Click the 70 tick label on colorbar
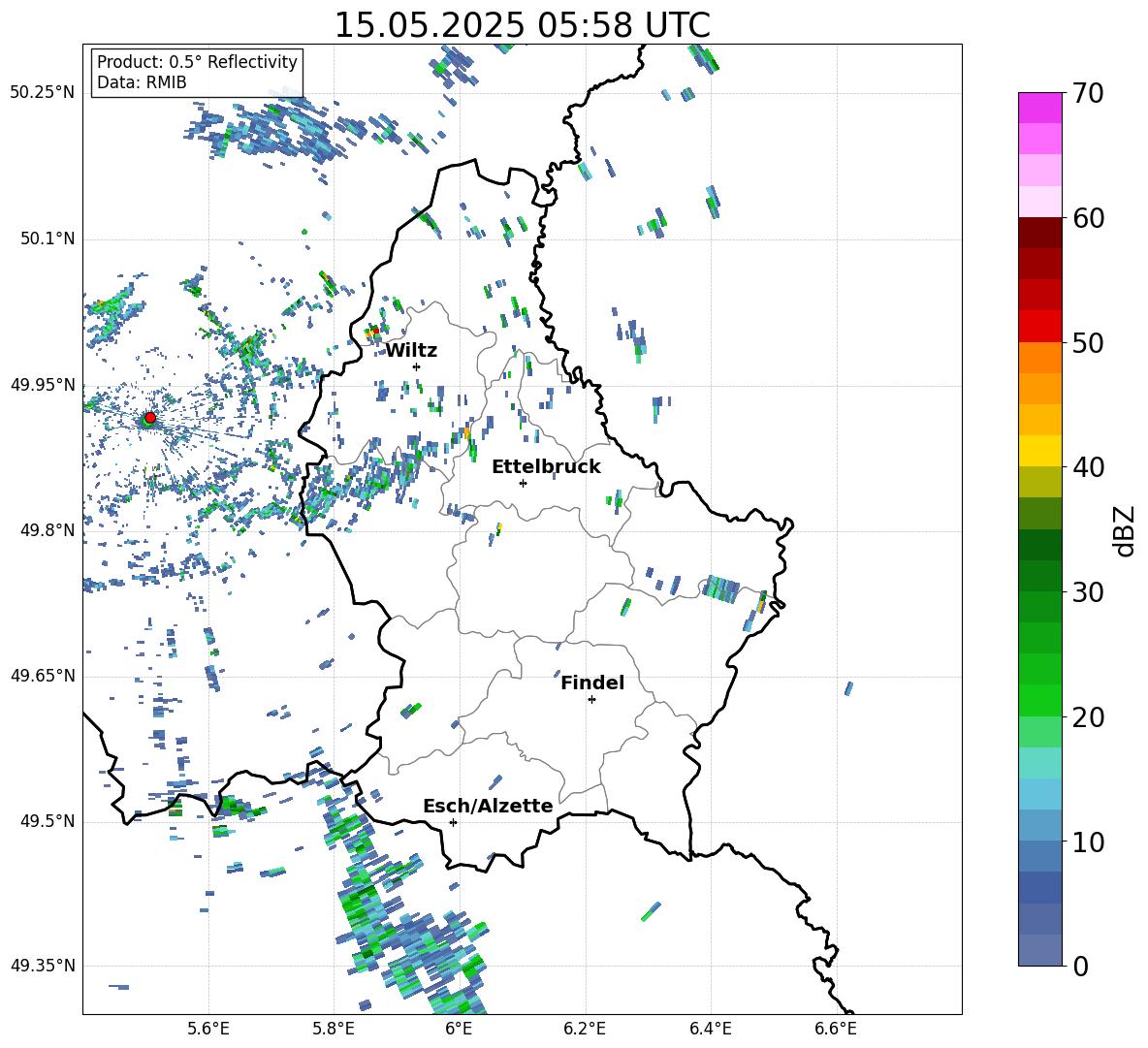Image resolution: width=1148 pixels, height=1048 pixels. coord(1088,94)
